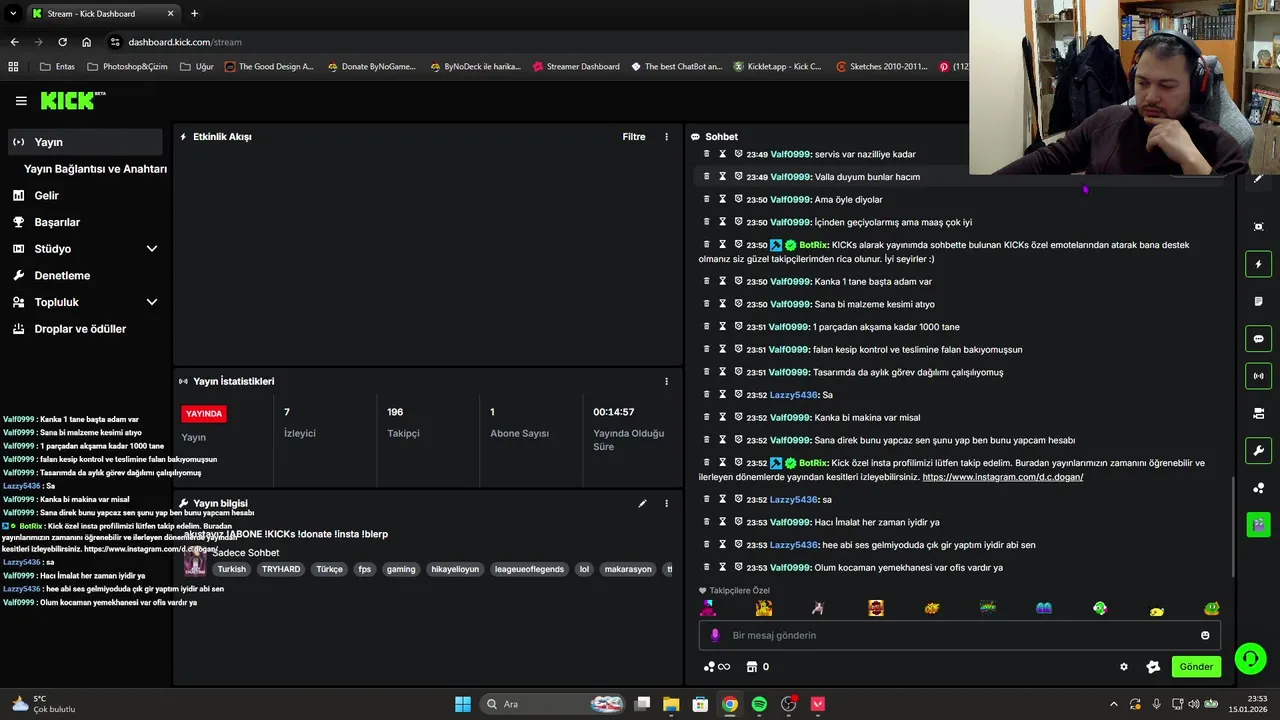
Task: Open the instagram.com/d.c.dogan link in chat
Action: (1002, 477)
